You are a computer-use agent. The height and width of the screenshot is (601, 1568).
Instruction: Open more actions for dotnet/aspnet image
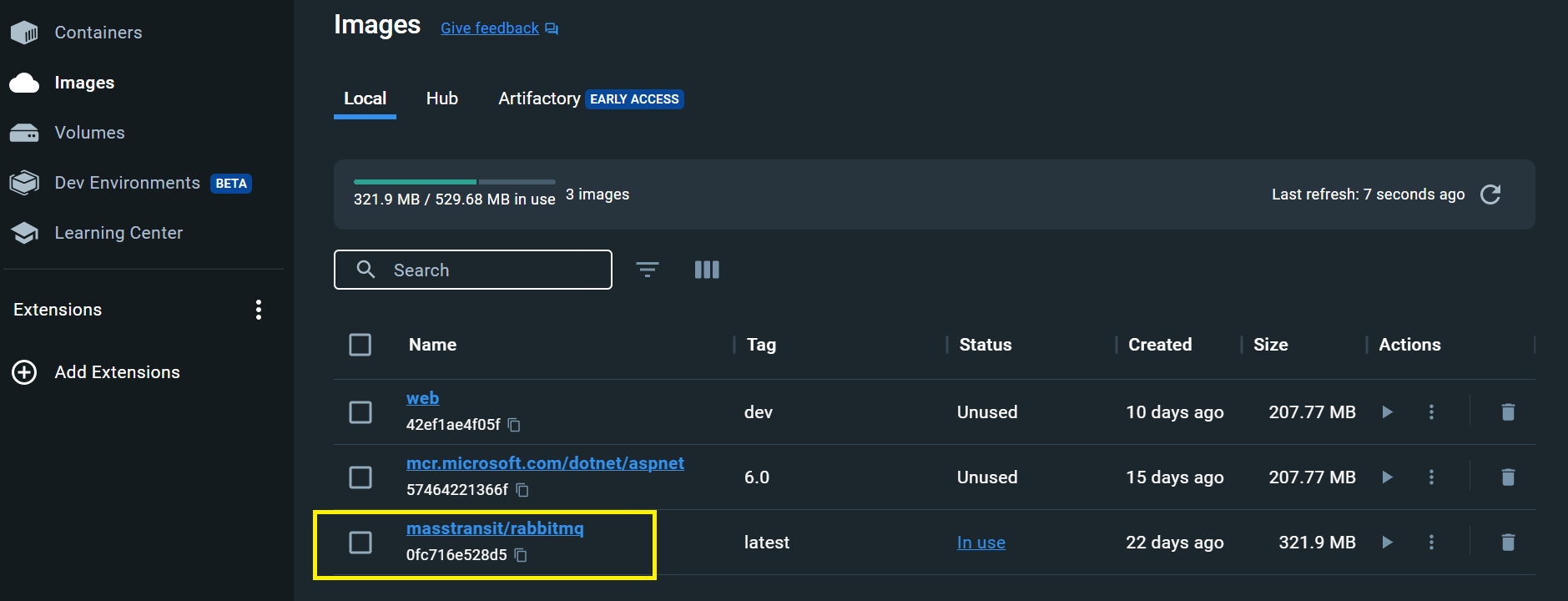[1431, 477]
